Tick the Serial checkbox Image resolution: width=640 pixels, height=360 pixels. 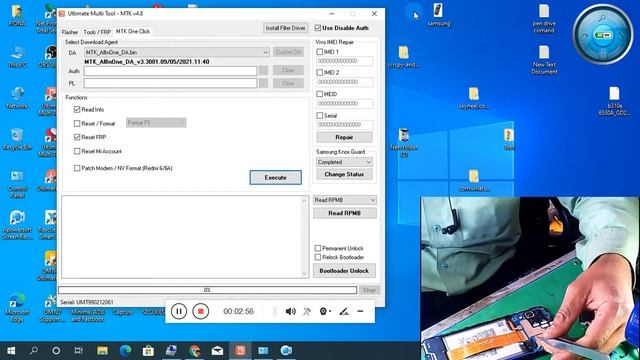tap(320, 116)
